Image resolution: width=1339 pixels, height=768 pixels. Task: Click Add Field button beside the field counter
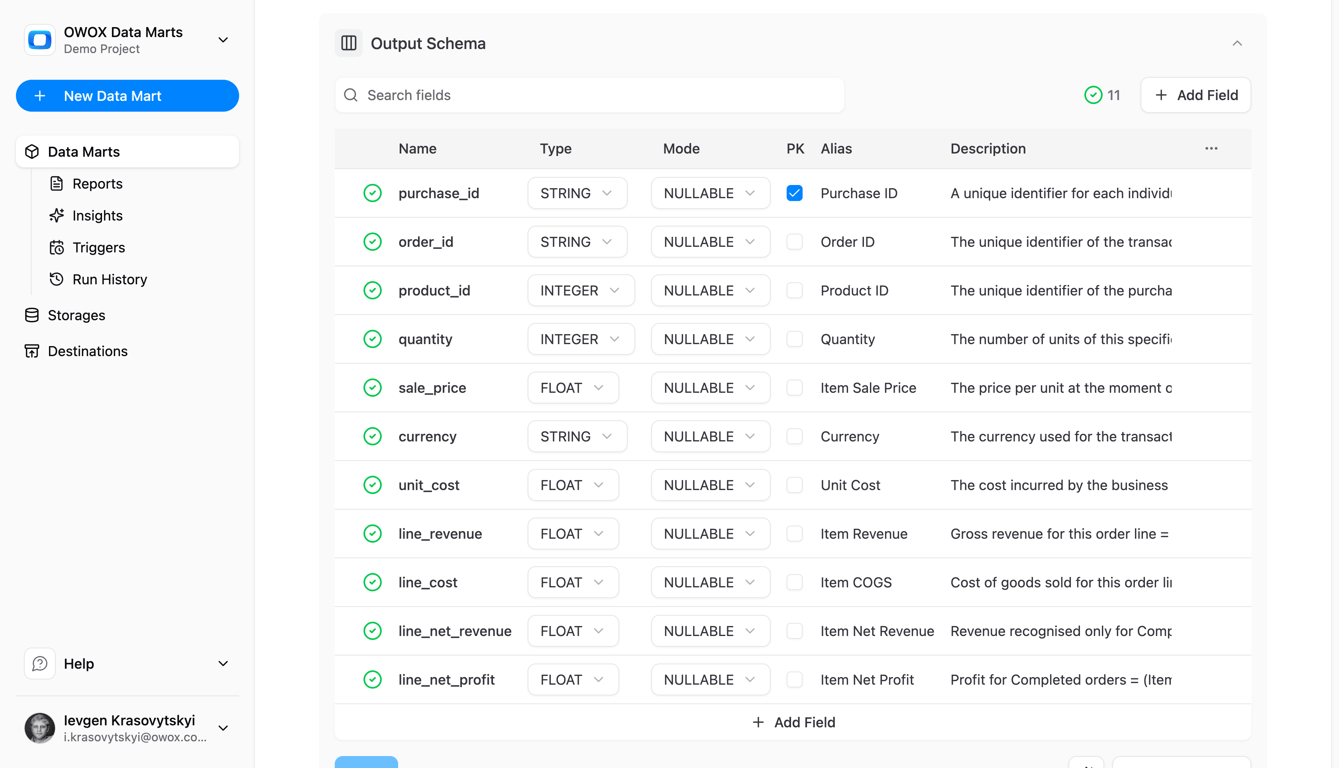1196,95
